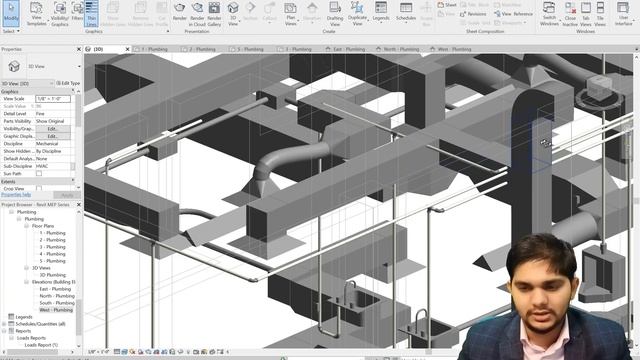The image size is (640, 360).
Task: Open View Templates in the Graphics panel
Action: 36,13
